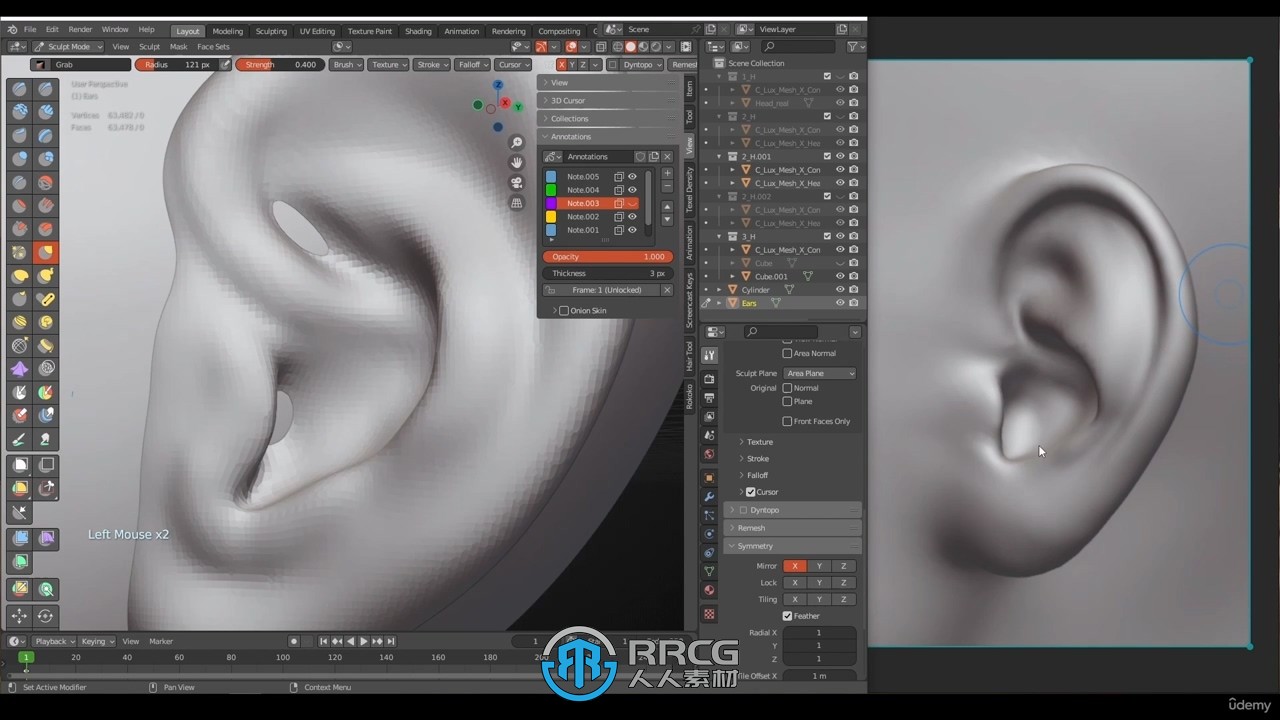Adjust the Radius slider
This screenshot has height=720, width=1280.
(x=176, y=64)
